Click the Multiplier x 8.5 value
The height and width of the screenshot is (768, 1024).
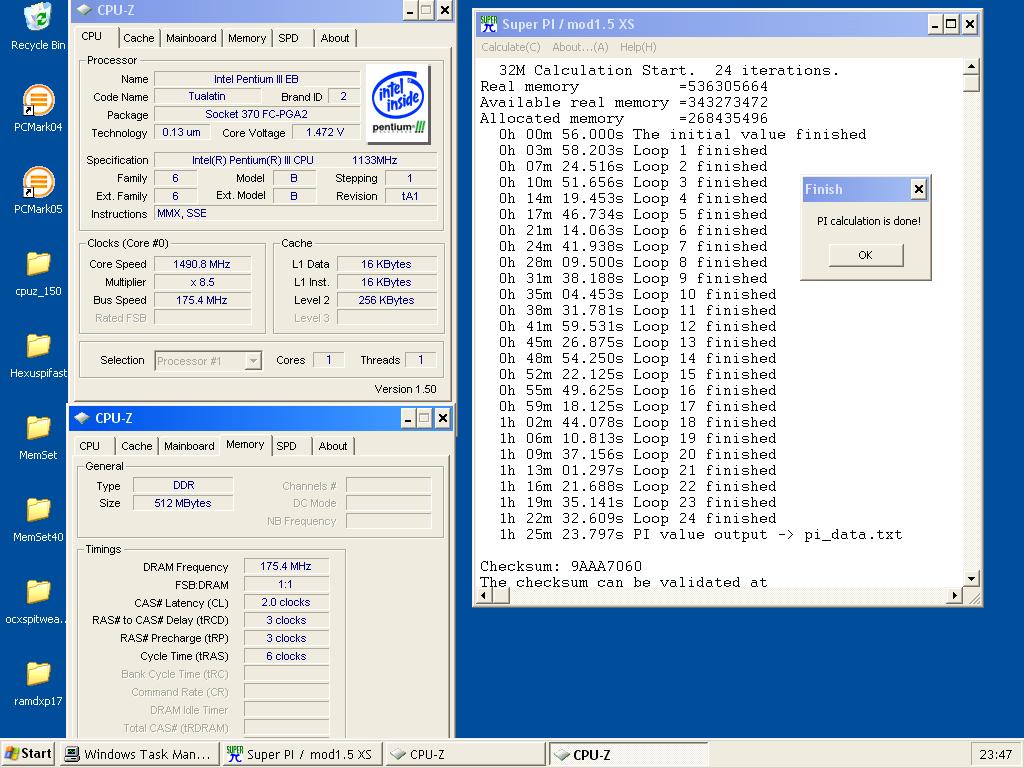(202, 282)
